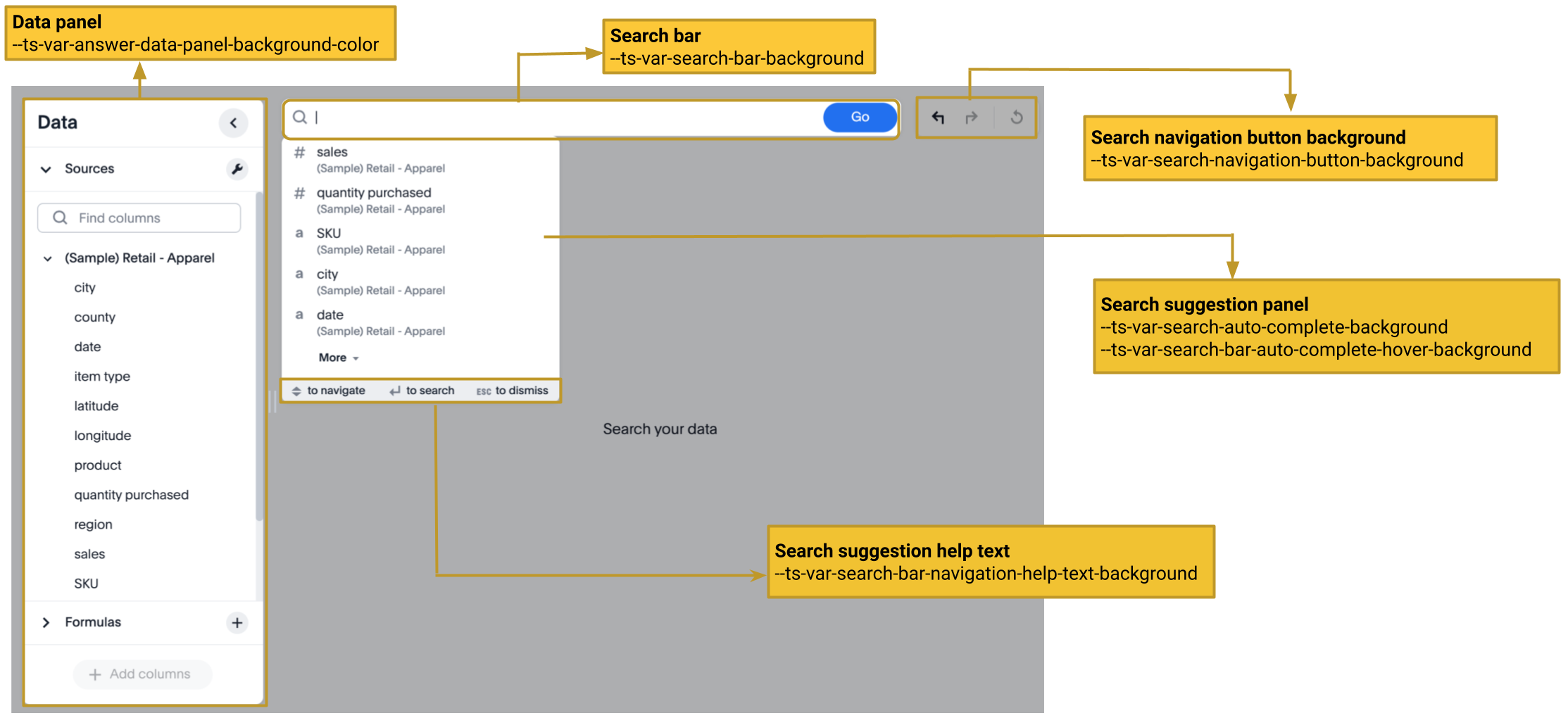Viewport: 1568px width, 725px height.
Task: Select the quantity purchased column
Action: (x=132, y=495)
